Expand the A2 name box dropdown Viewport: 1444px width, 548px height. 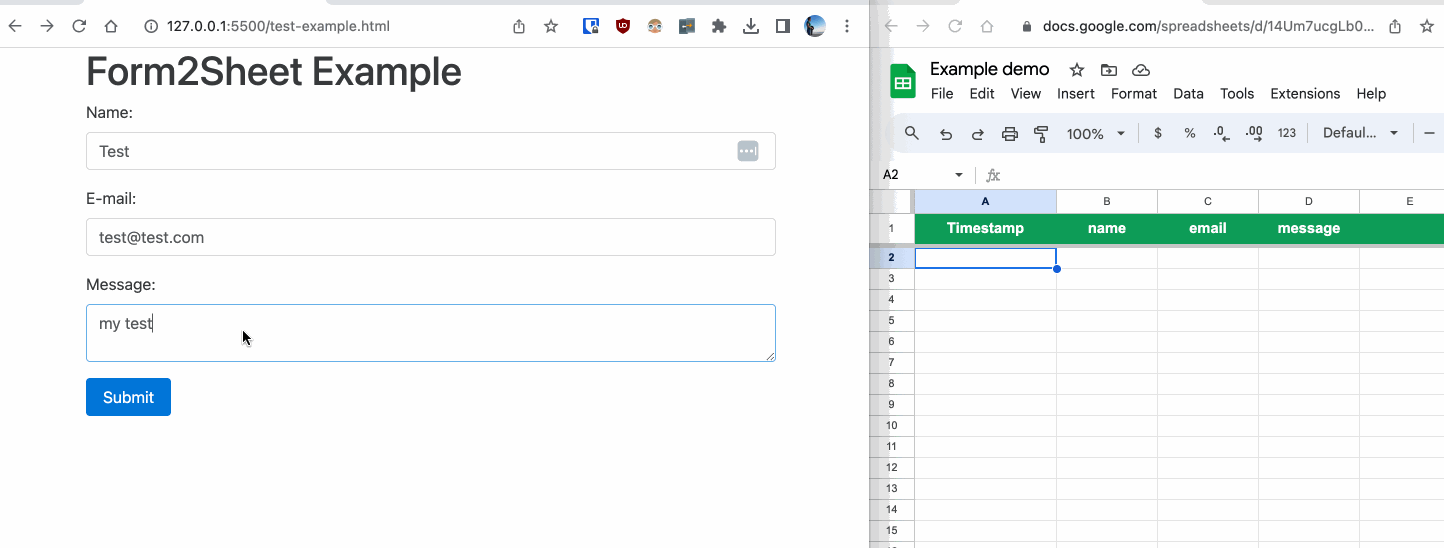point(959,175)
